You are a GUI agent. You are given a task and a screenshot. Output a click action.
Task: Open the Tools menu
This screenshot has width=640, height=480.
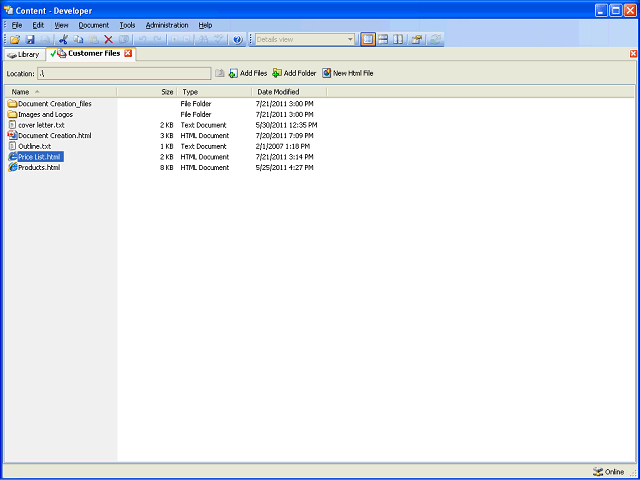(x=127, y=25)
